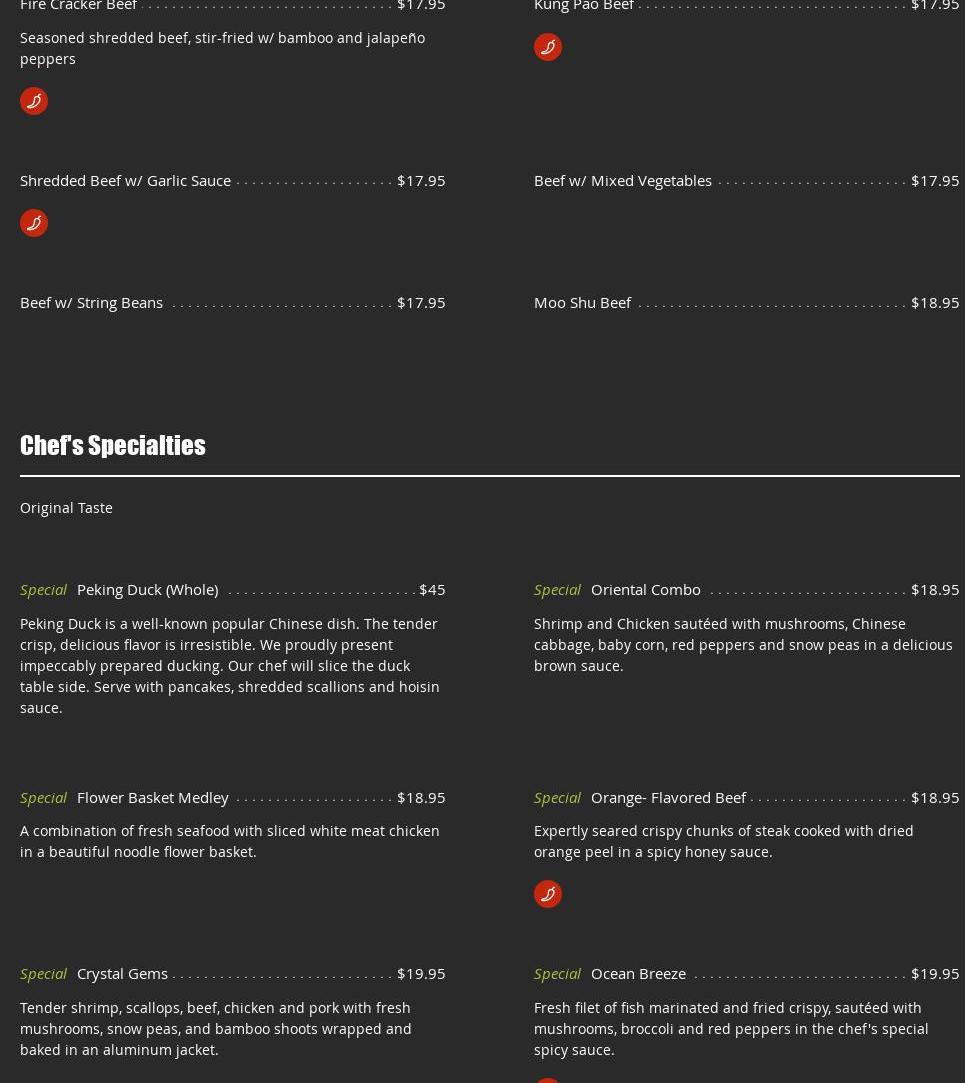965x1083 pixels.
Task: Select Beef w/ Mixed Vegetables item
Action: pos(623,181)
